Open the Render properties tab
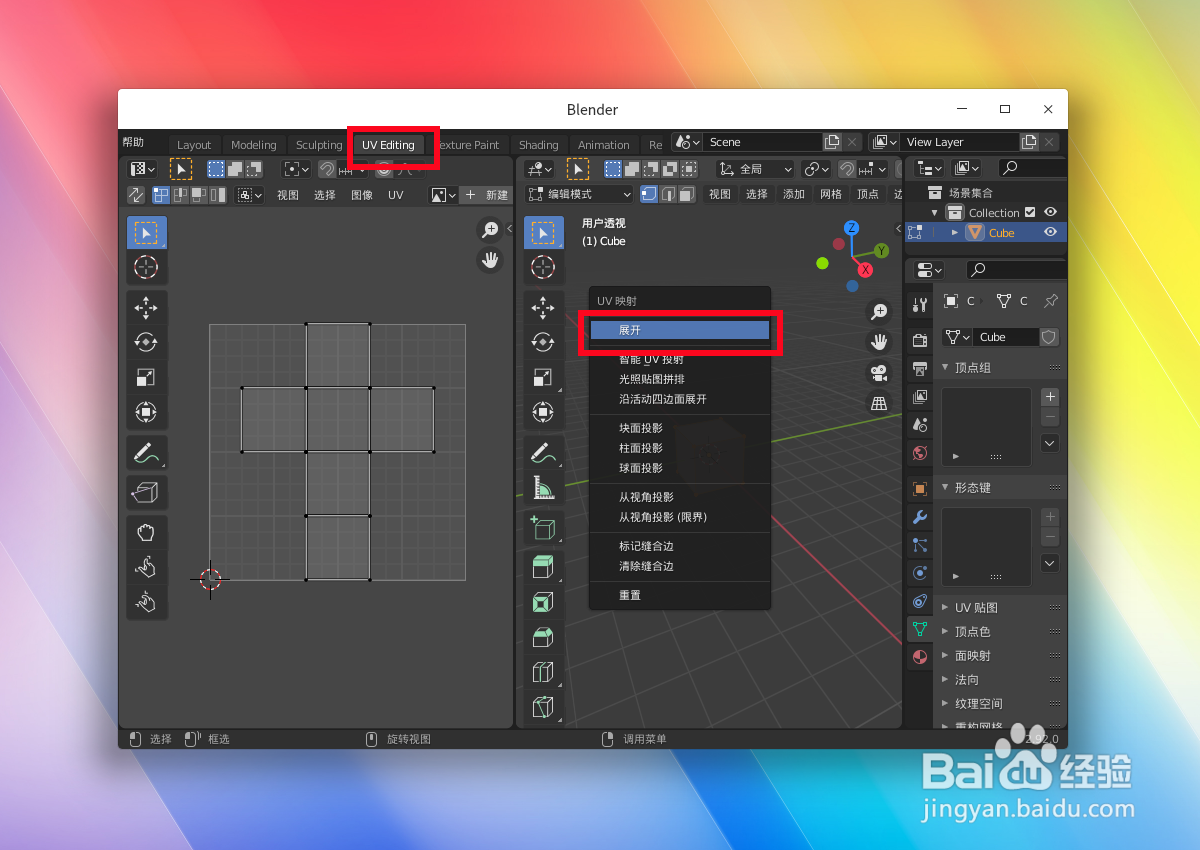The width and height of the screenshot is (1200, 850). coord(920,340)
